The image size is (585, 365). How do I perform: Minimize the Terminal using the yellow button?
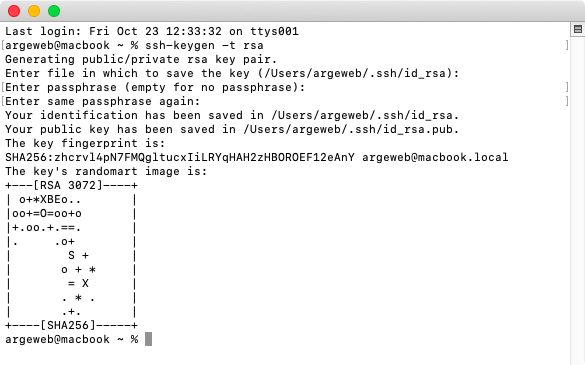(x=34, y=11)
